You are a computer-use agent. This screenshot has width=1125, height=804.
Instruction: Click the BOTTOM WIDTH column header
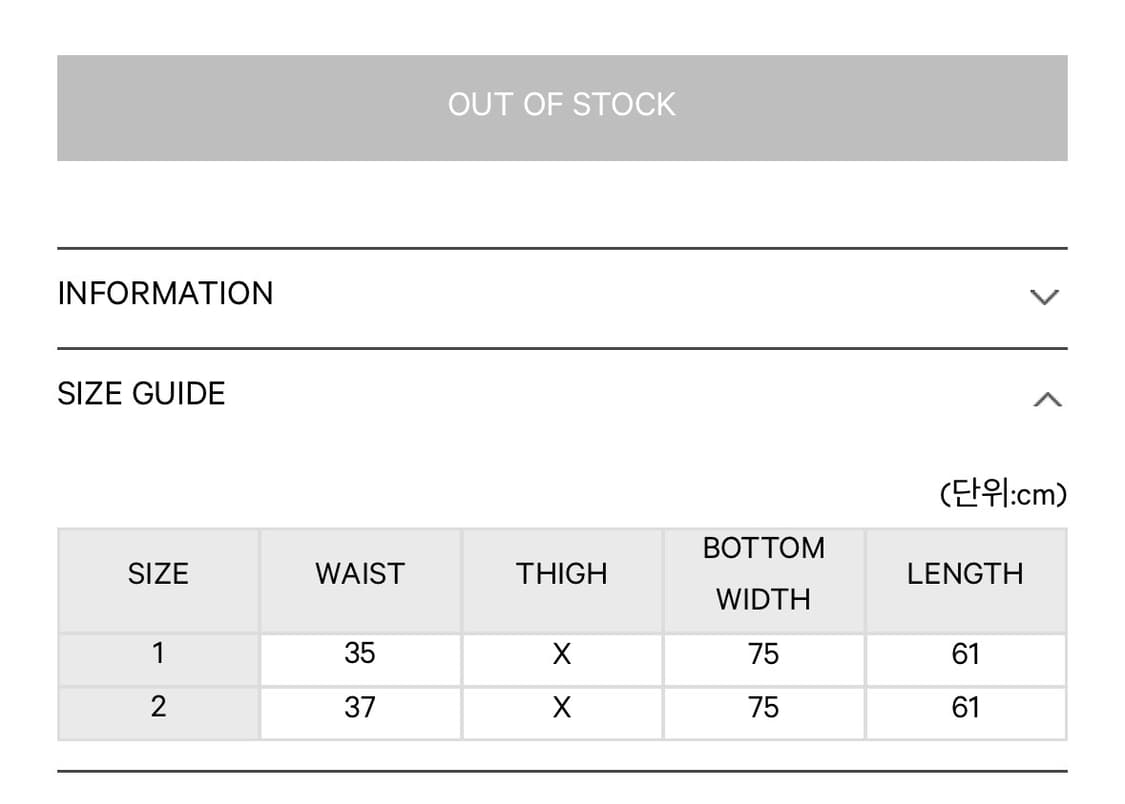coord(764,574)
